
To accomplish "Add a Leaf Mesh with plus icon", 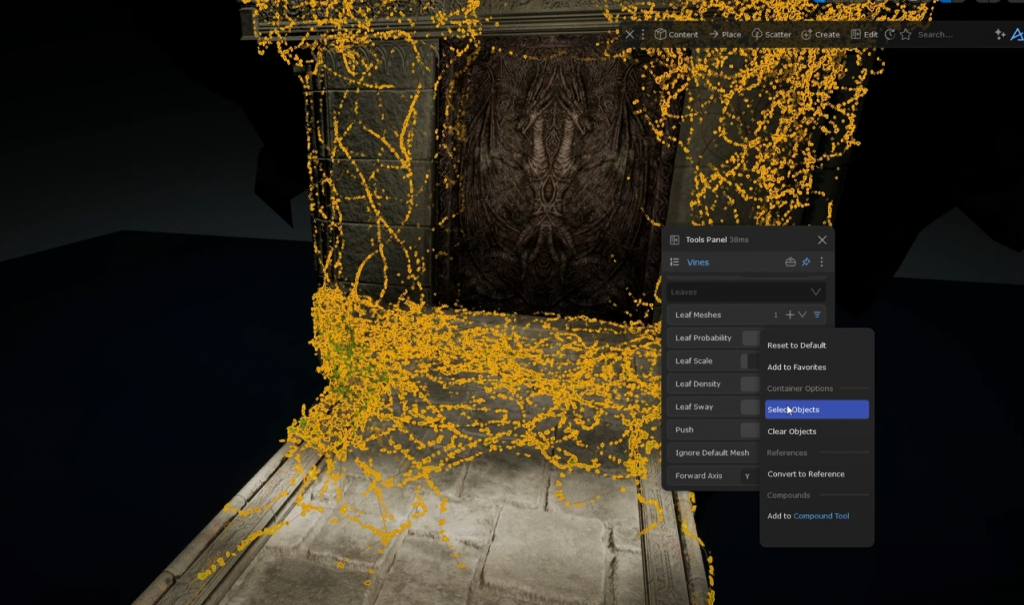I will 790,315.
